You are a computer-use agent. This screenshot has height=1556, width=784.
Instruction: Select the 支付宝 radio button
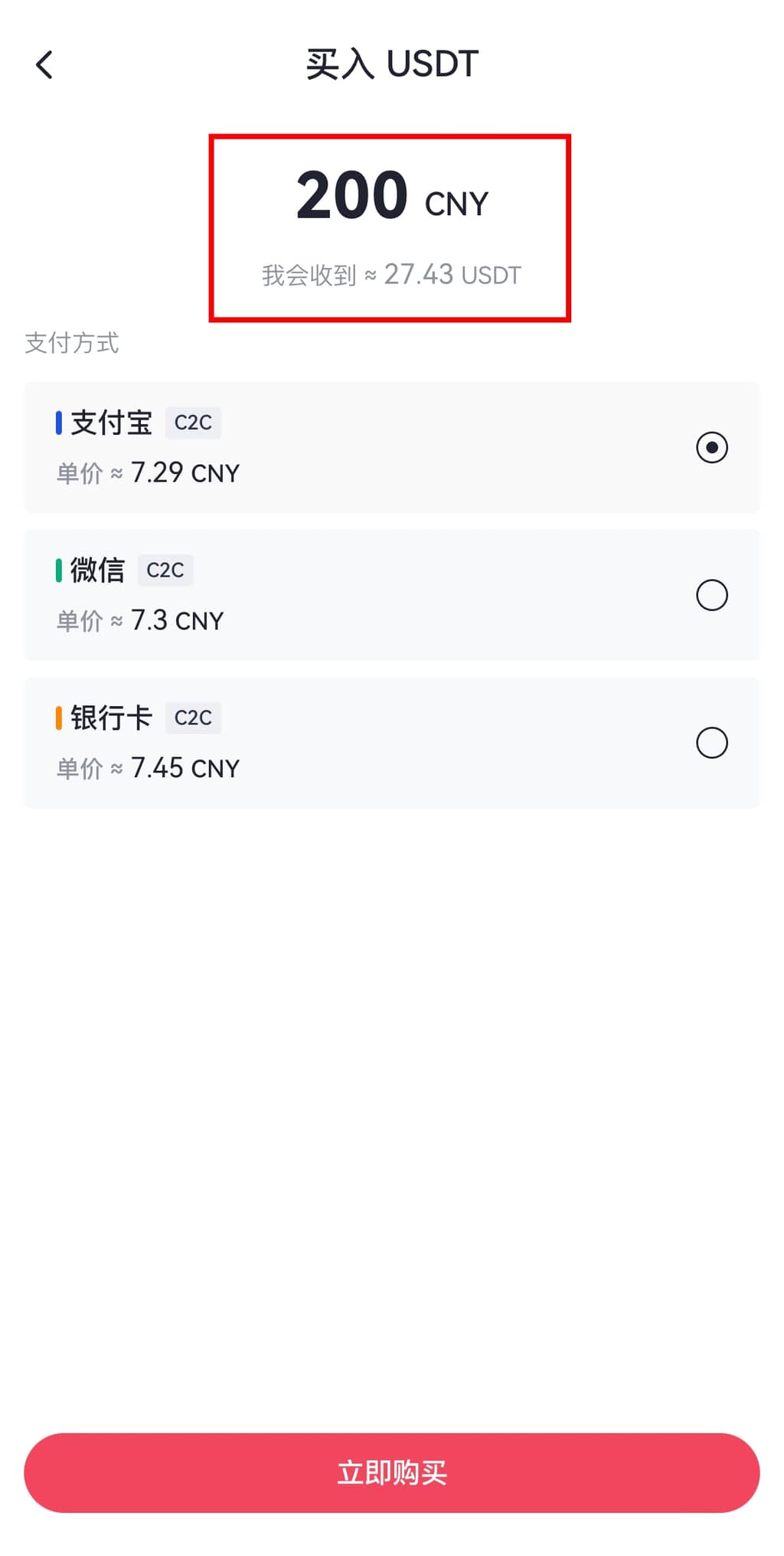tap(711, 447)
